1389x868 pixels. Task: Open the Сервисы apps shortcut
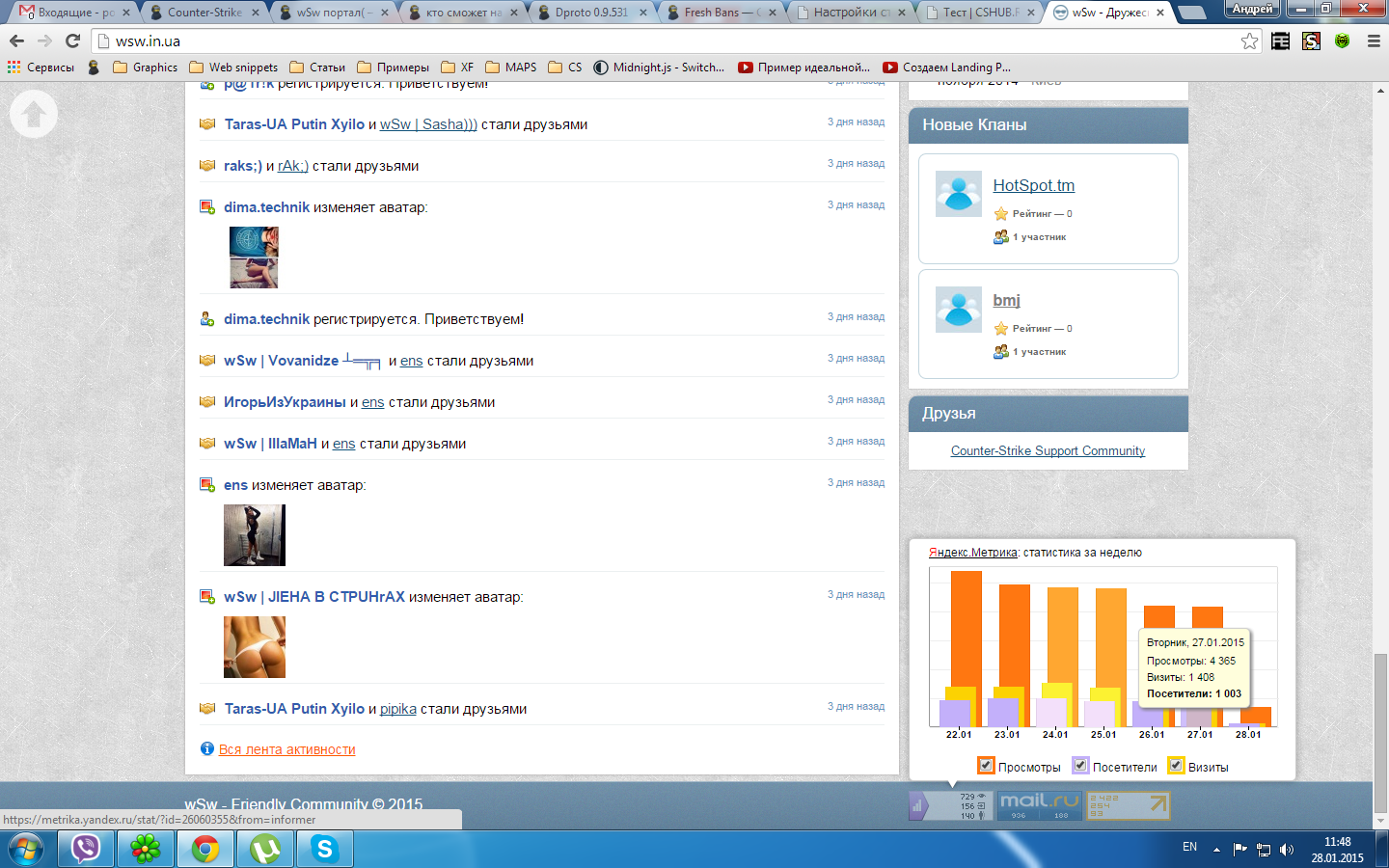41,68
